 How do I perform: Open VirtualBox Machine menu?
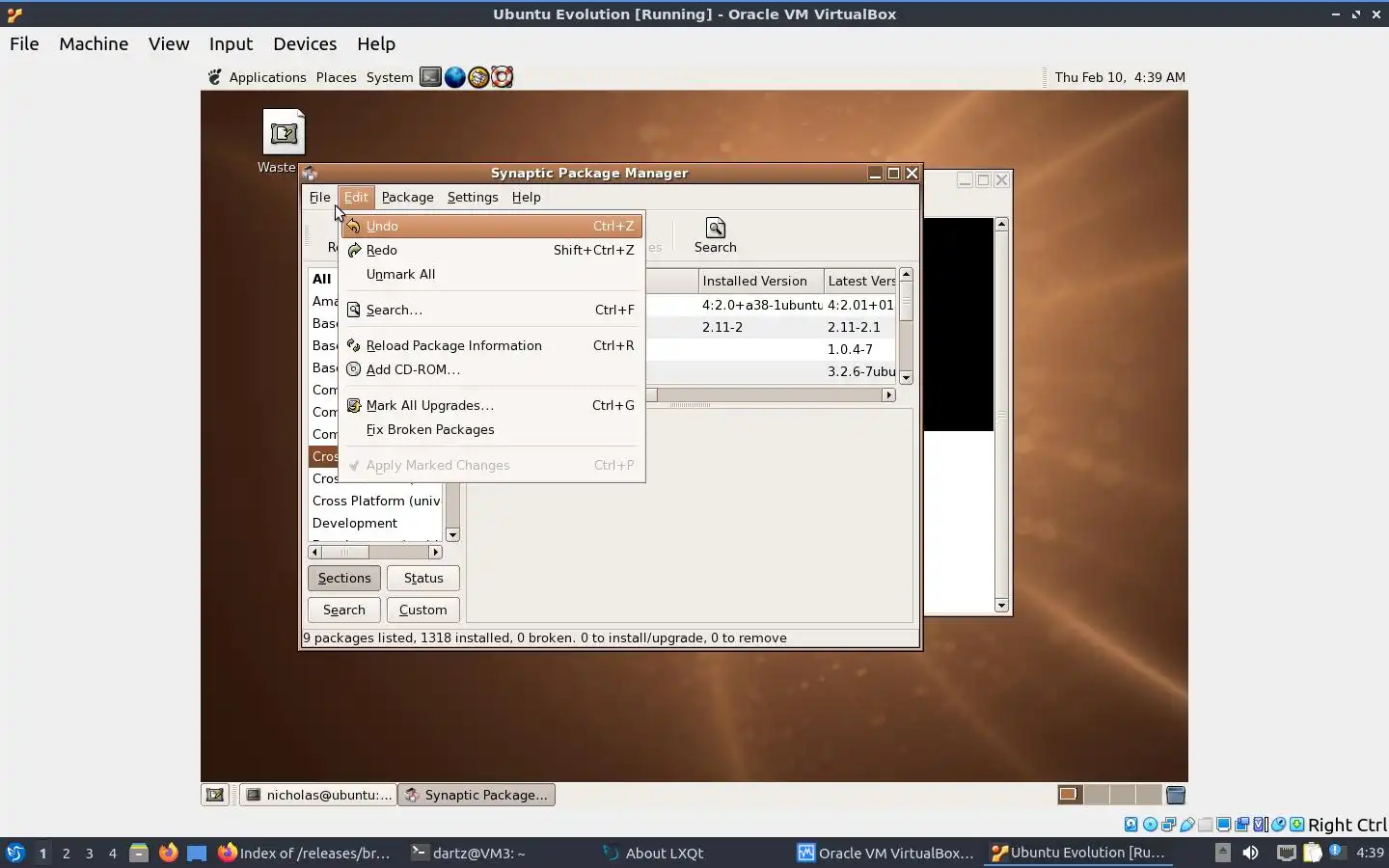tap(94, 43)
